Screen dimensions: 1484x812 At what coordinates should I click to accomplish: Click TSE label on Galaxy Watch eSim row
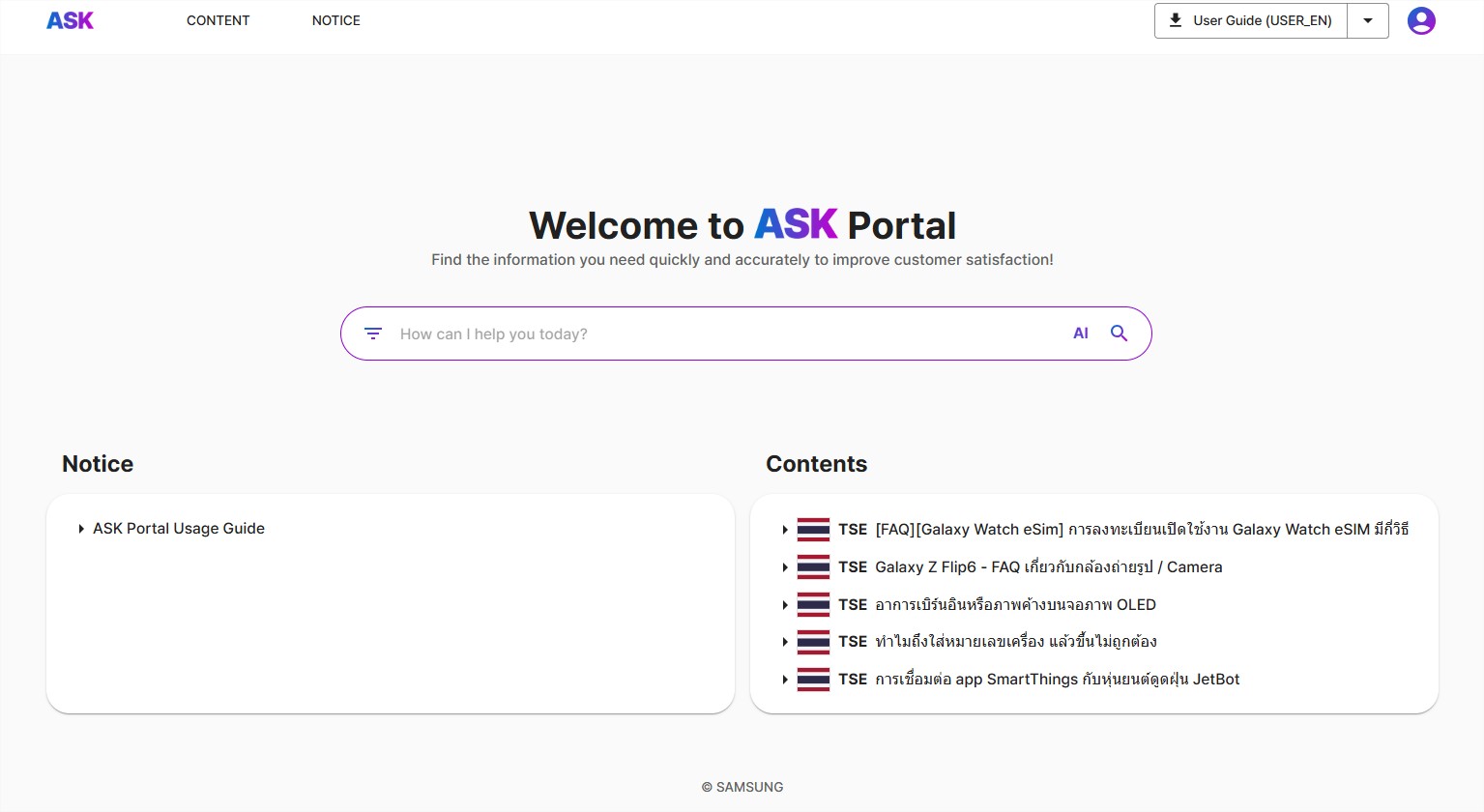853,530
